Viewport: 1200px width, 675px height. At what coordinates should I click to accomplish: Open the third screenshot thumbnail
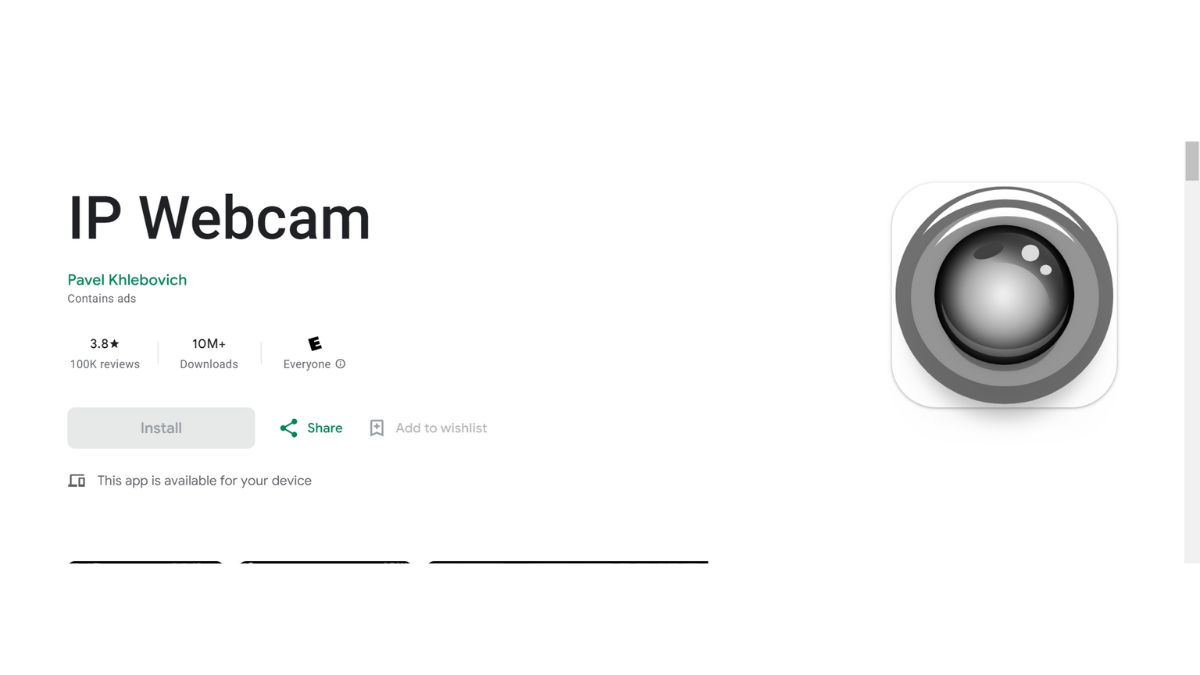click(x=568, y=562)
